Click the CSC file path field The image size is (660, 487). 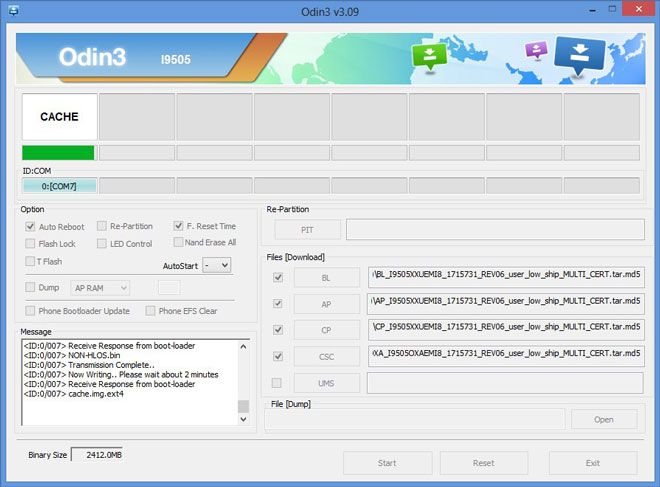506,357
